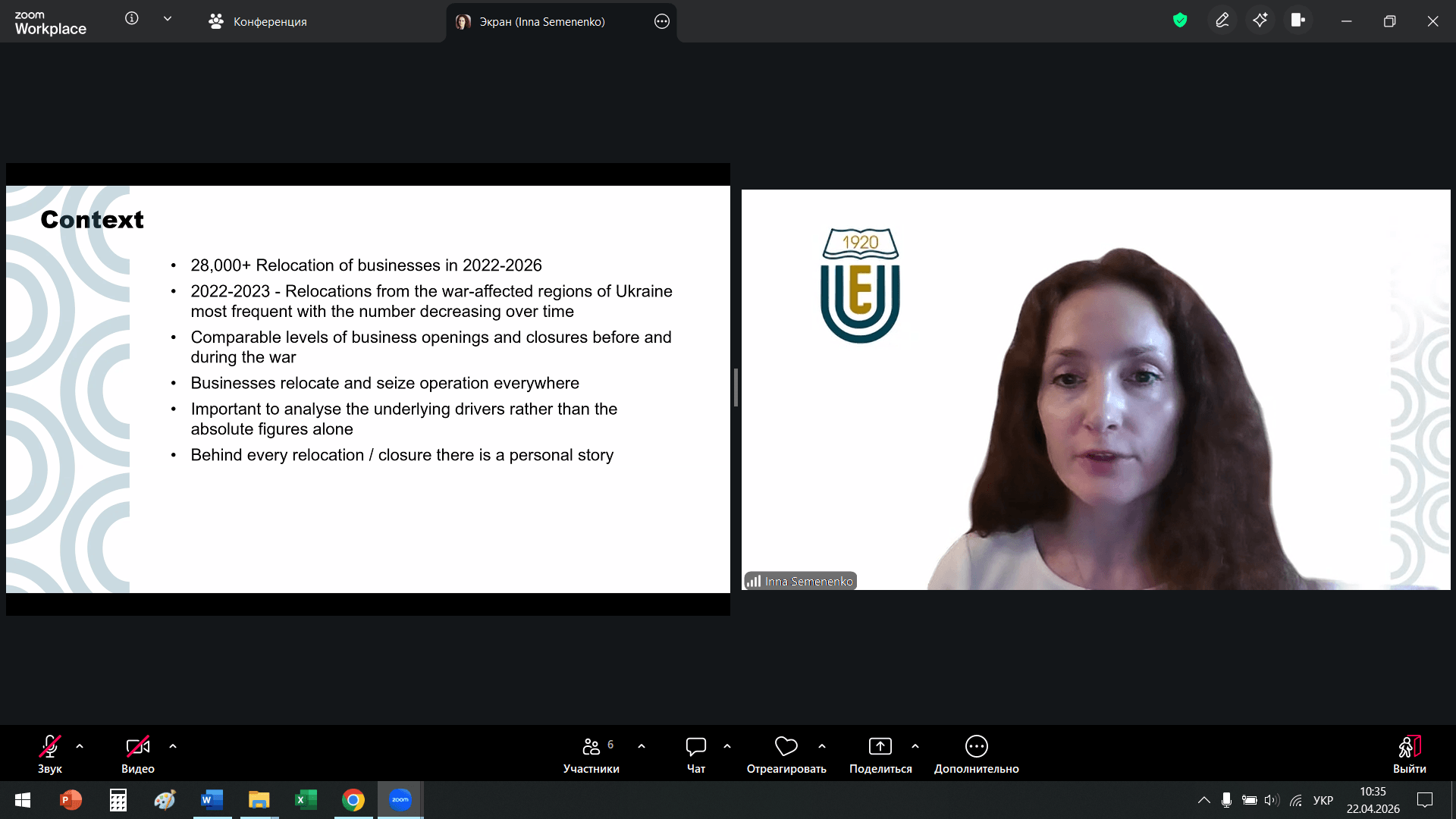Viewport: 1456px width, 819px height.
Task: Open Google Chrome from the taskbar
Action: (x=353, y=800)
